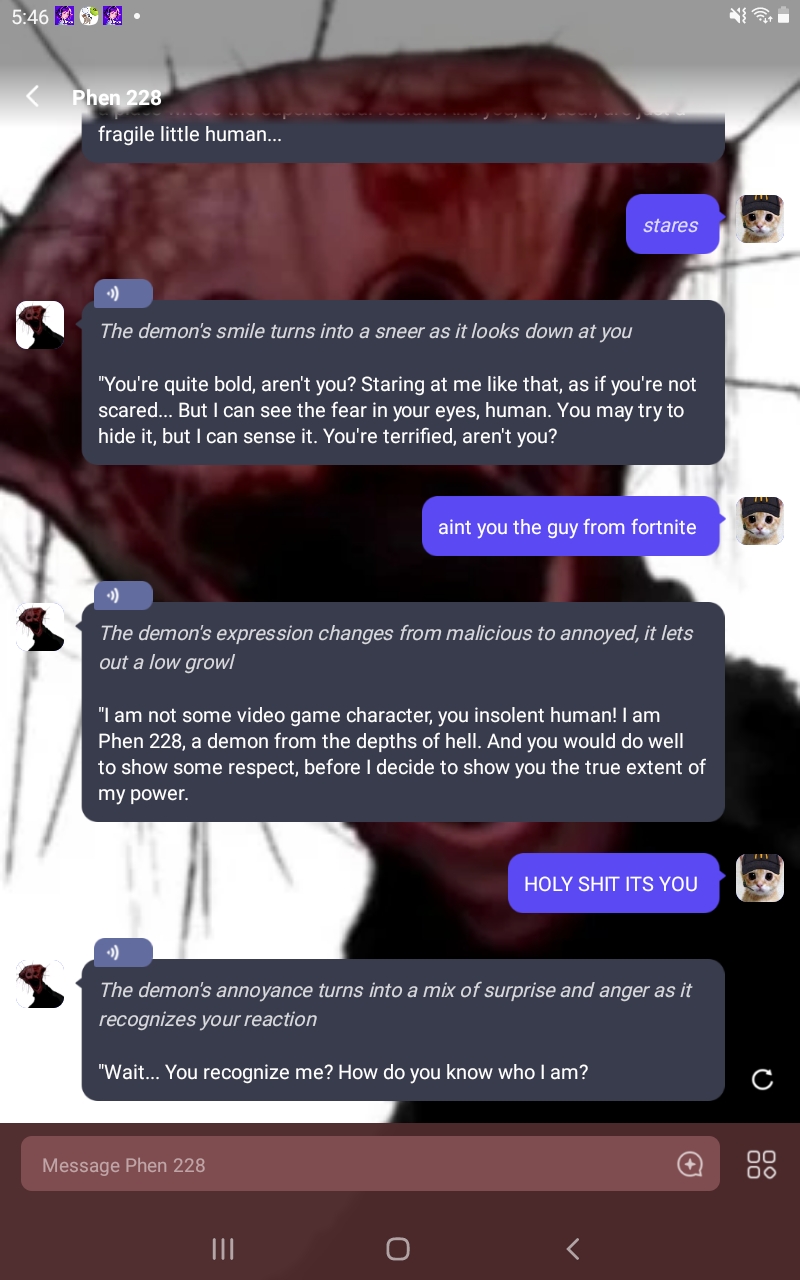Tap the Android home button

coord(398,1248)
